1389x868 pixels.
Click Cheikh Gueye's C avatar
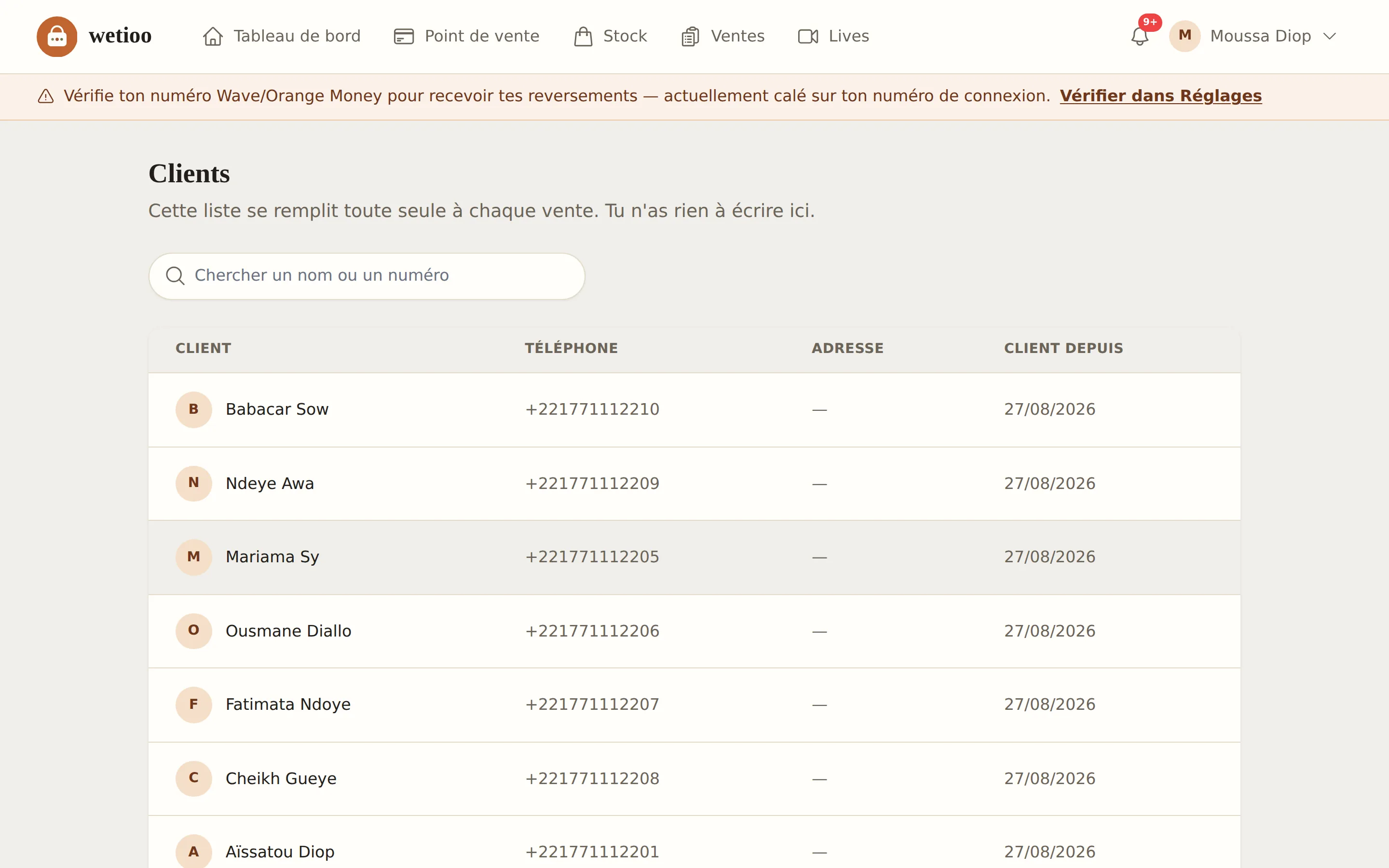pos(193,778)
